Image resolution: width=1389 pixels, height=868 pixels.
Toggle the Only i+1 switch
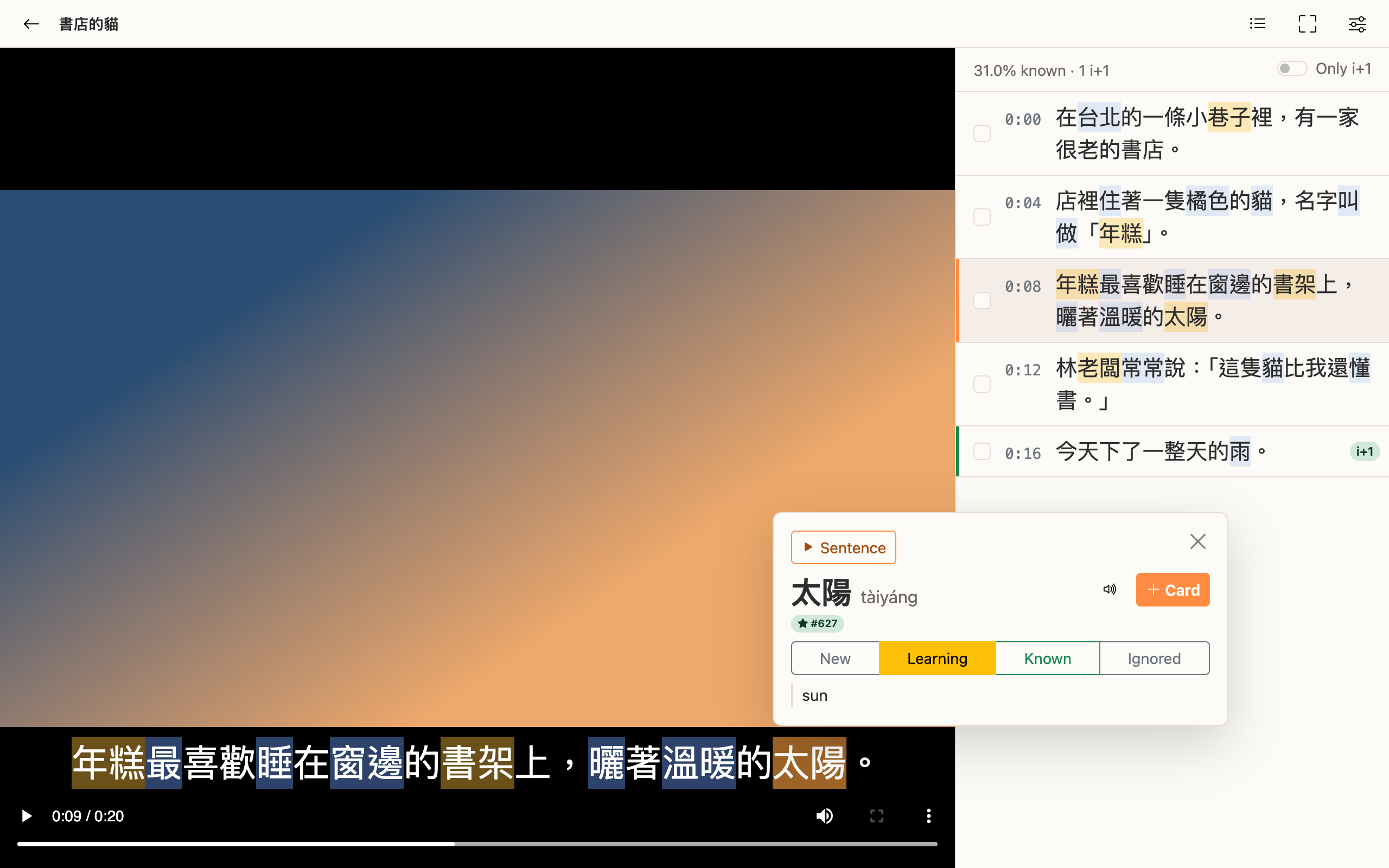click(x=1291, y=69)
